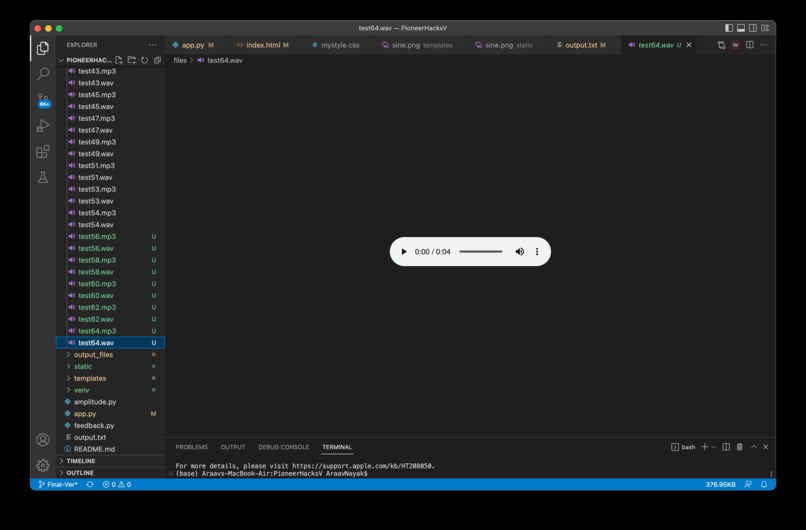Open editor more actions ellipsis
Viewport: 806px width, 530px height.
[764, 45]
